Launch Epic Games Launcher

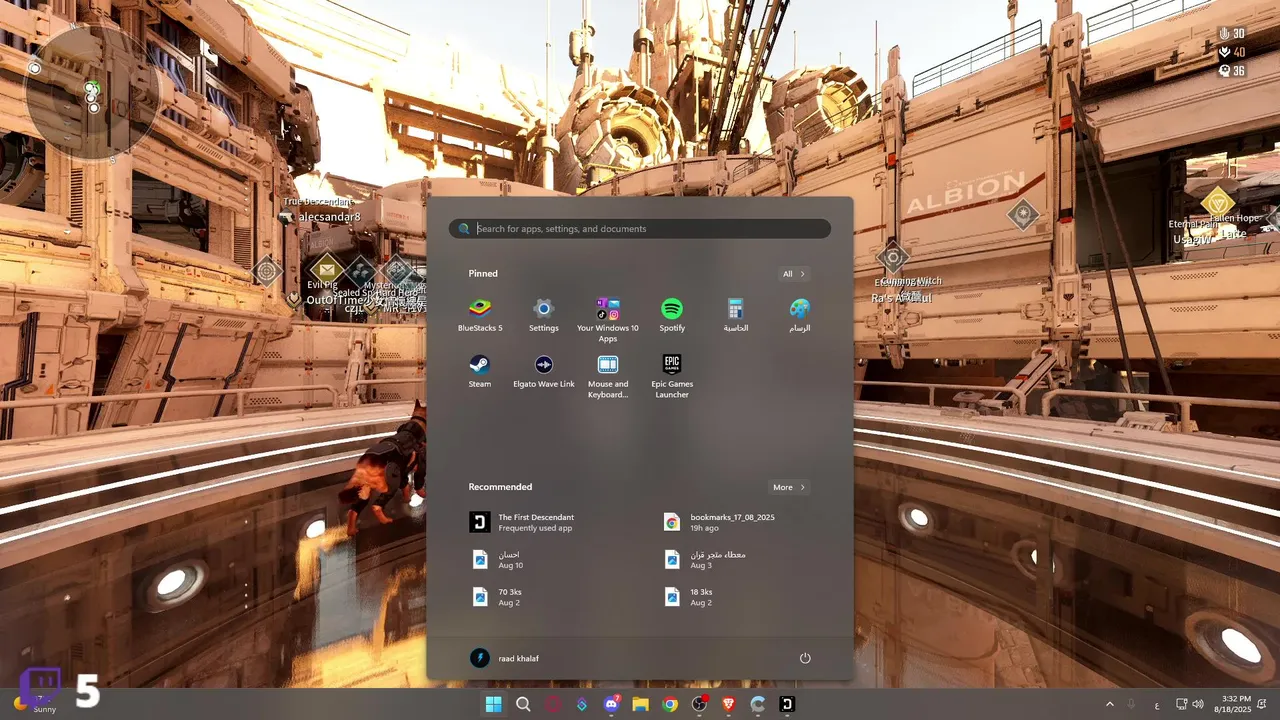coord(672,375)
